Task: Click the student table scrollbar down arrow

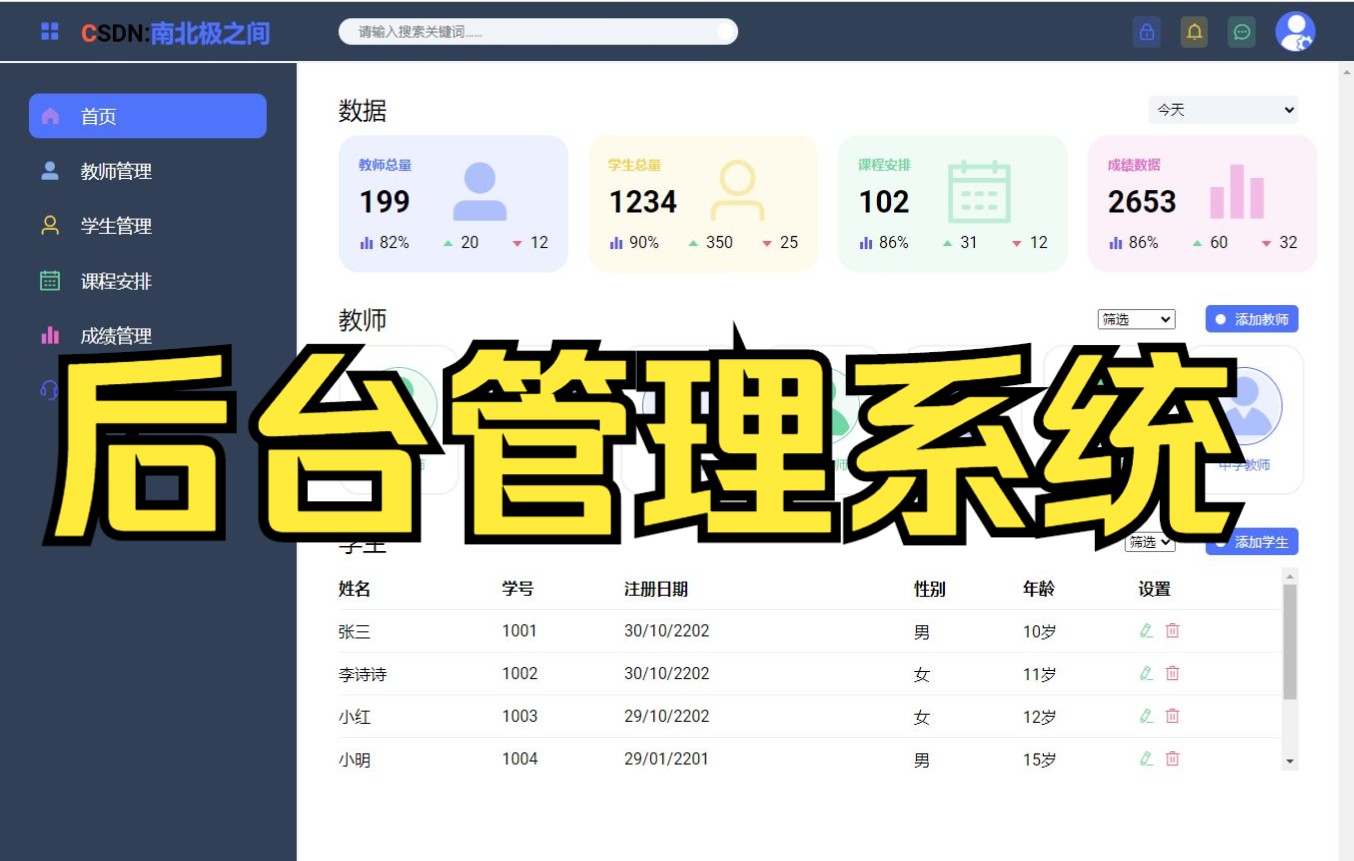Action: pos(1290,762)
